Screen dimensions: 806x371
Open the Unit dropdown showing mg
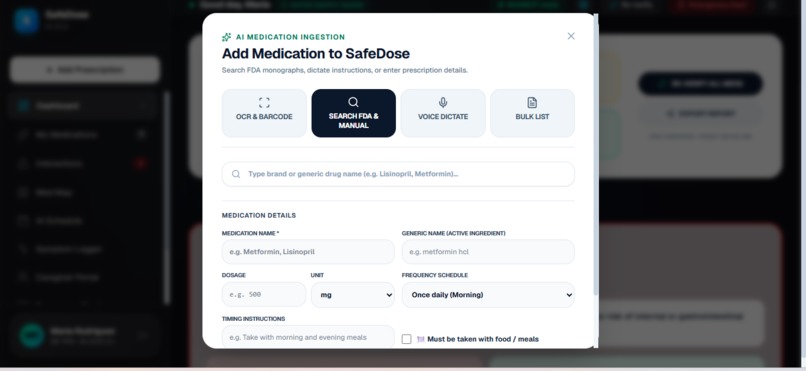pos(353,295)
